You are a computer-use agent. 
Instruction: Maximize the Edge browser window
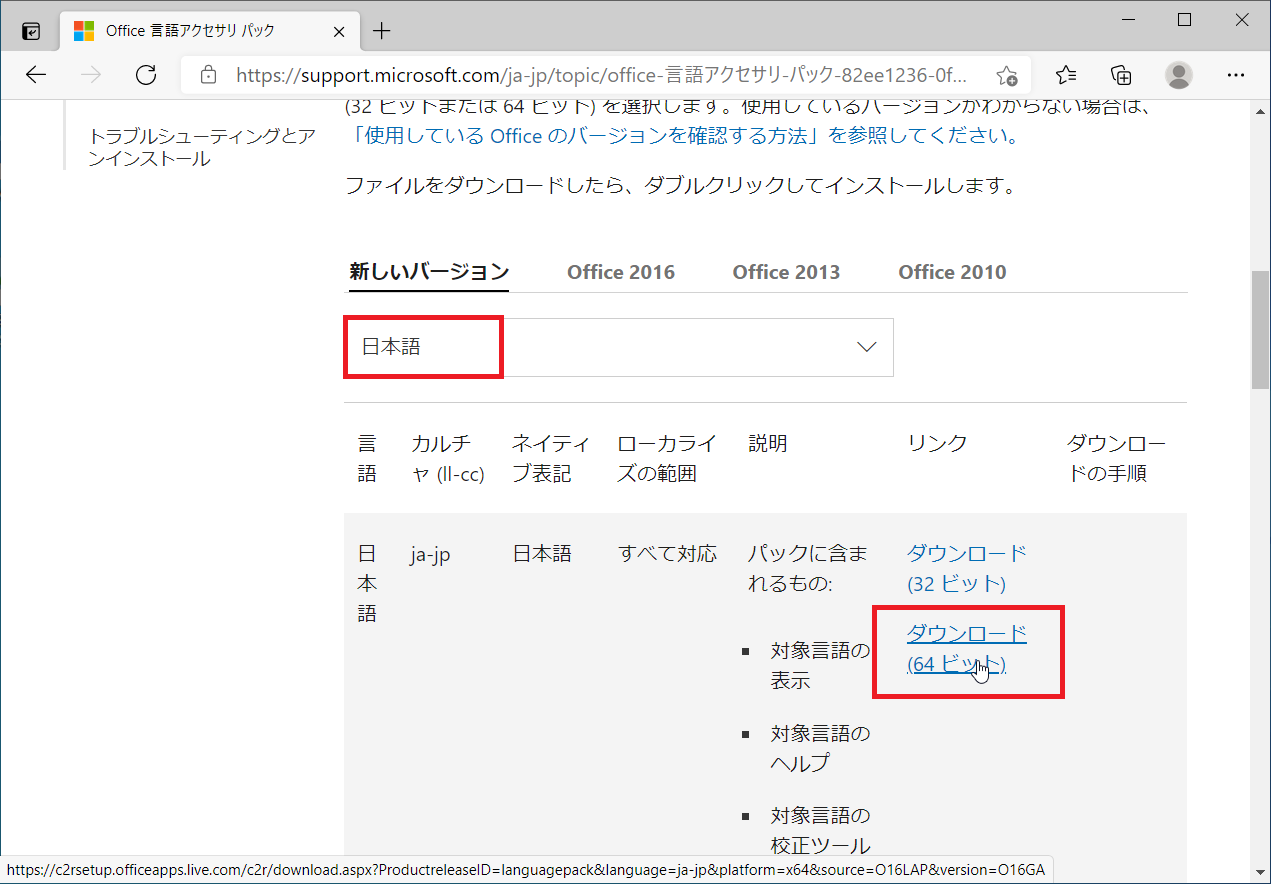[1184, 20]
